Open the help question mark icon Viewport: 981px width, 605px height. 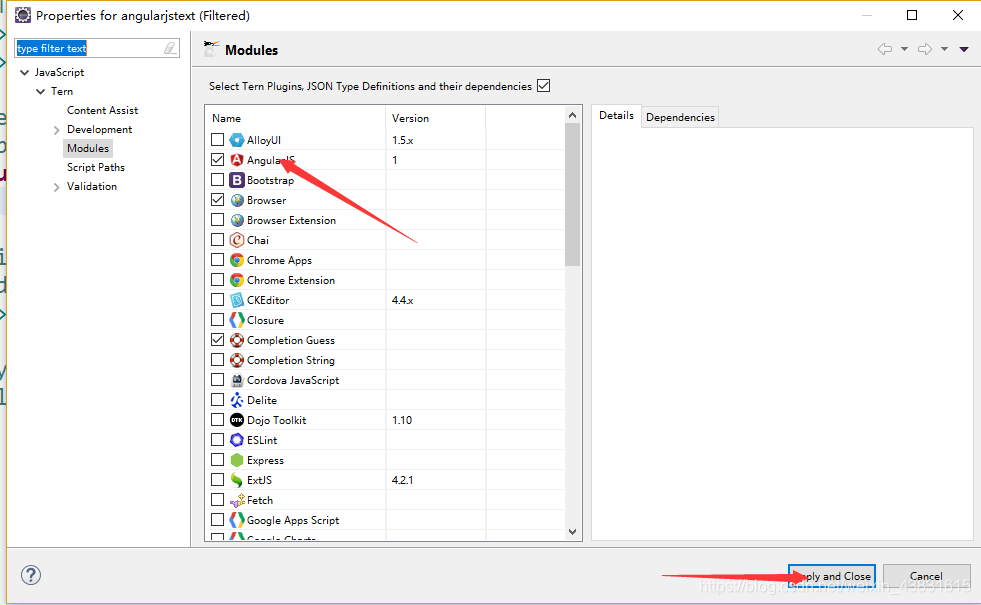coord(31,575)
